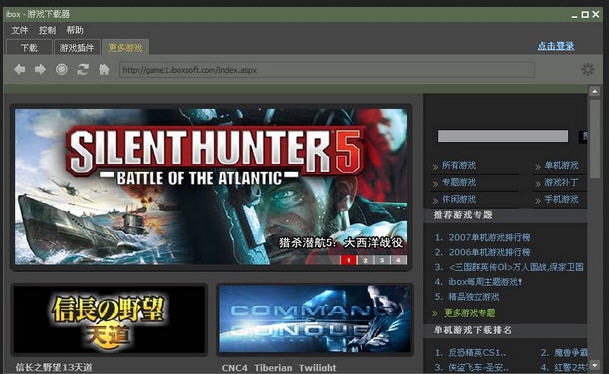The image size is (609, 374).
Task: Click the 单机游戏下载排名 section header
Action: 473,330
